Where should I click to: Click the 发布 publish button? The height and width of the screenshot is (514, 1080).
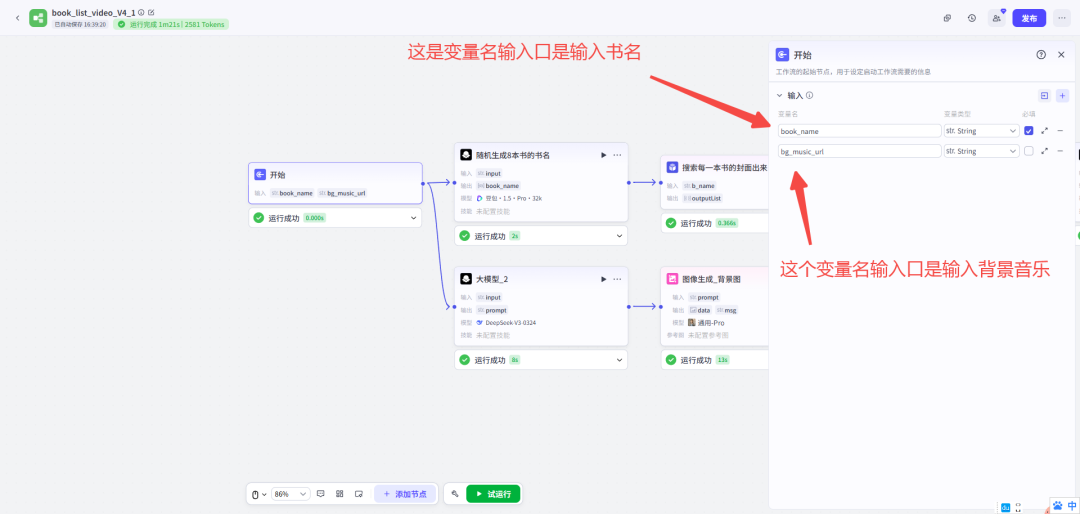1029,18
